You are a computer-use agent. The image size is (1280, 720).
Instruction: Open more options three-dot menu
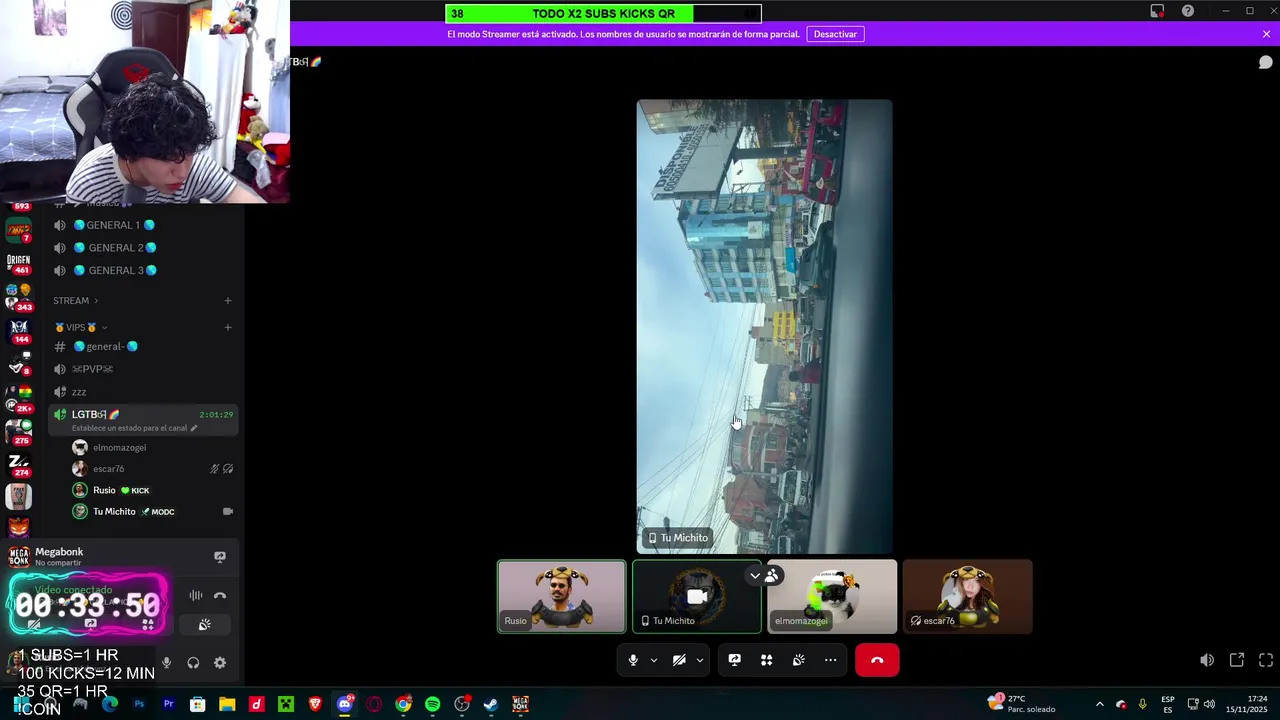click(x=830, y=660)
